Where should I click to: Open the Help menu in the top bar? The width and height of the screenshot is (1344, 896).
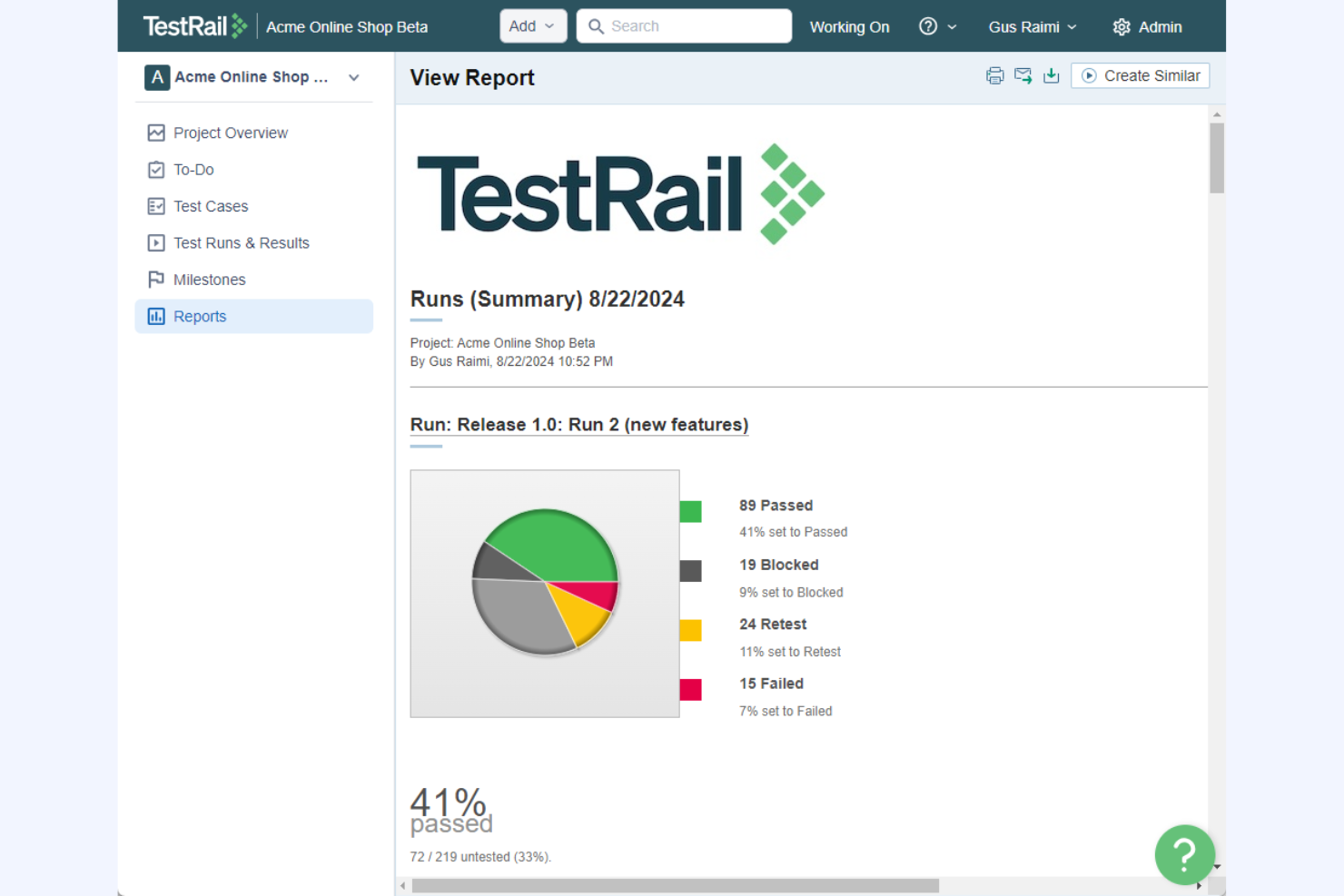click(x=938, y=26)
